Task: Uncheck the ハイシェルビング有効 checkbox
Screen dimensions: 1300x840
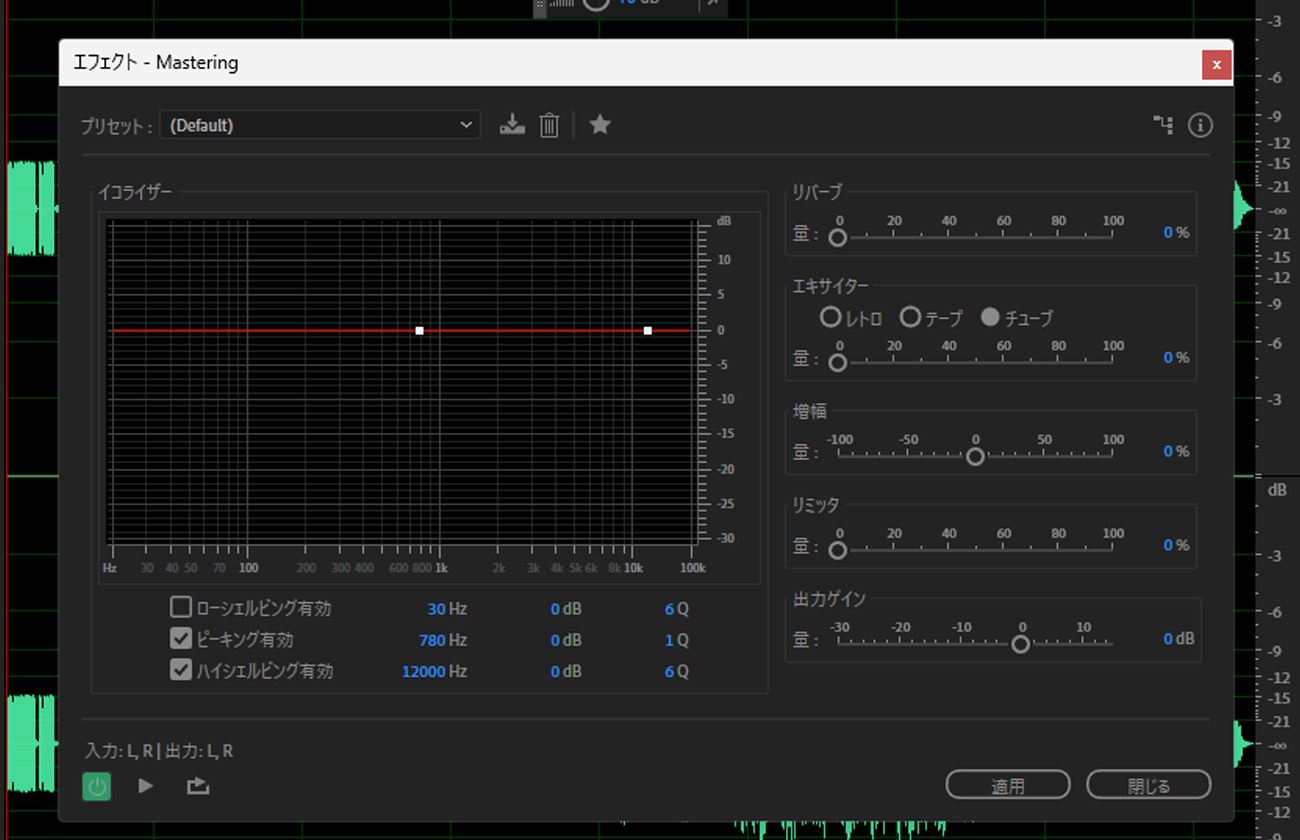Action: coord(181,670)
